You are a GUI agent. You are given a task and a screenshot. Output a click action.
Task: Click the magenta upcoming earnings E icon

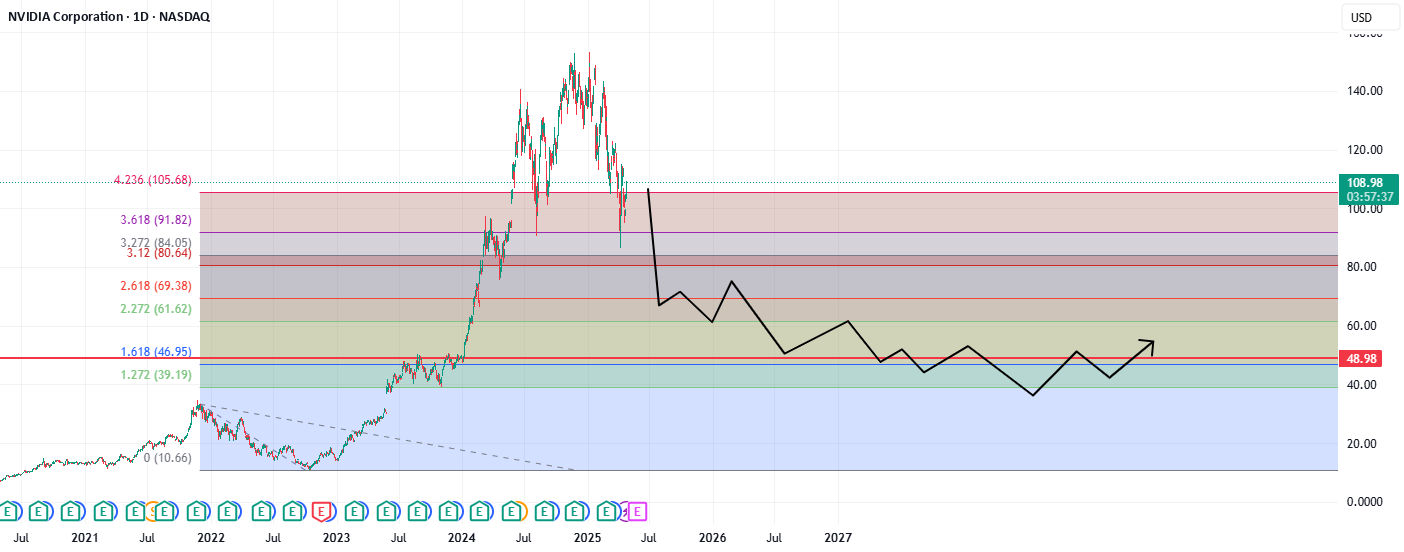pos(638,511)
